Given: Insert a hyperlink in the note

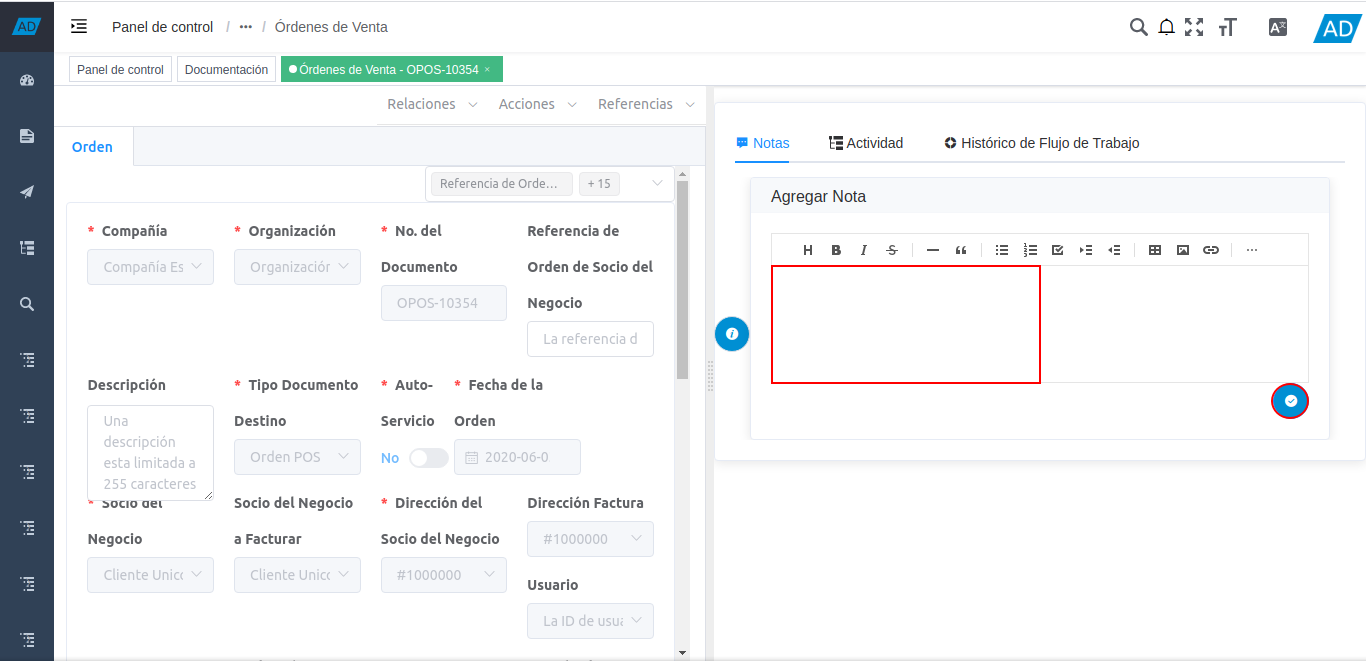Looking at the screenshot, I should (x=1211, y=250).
